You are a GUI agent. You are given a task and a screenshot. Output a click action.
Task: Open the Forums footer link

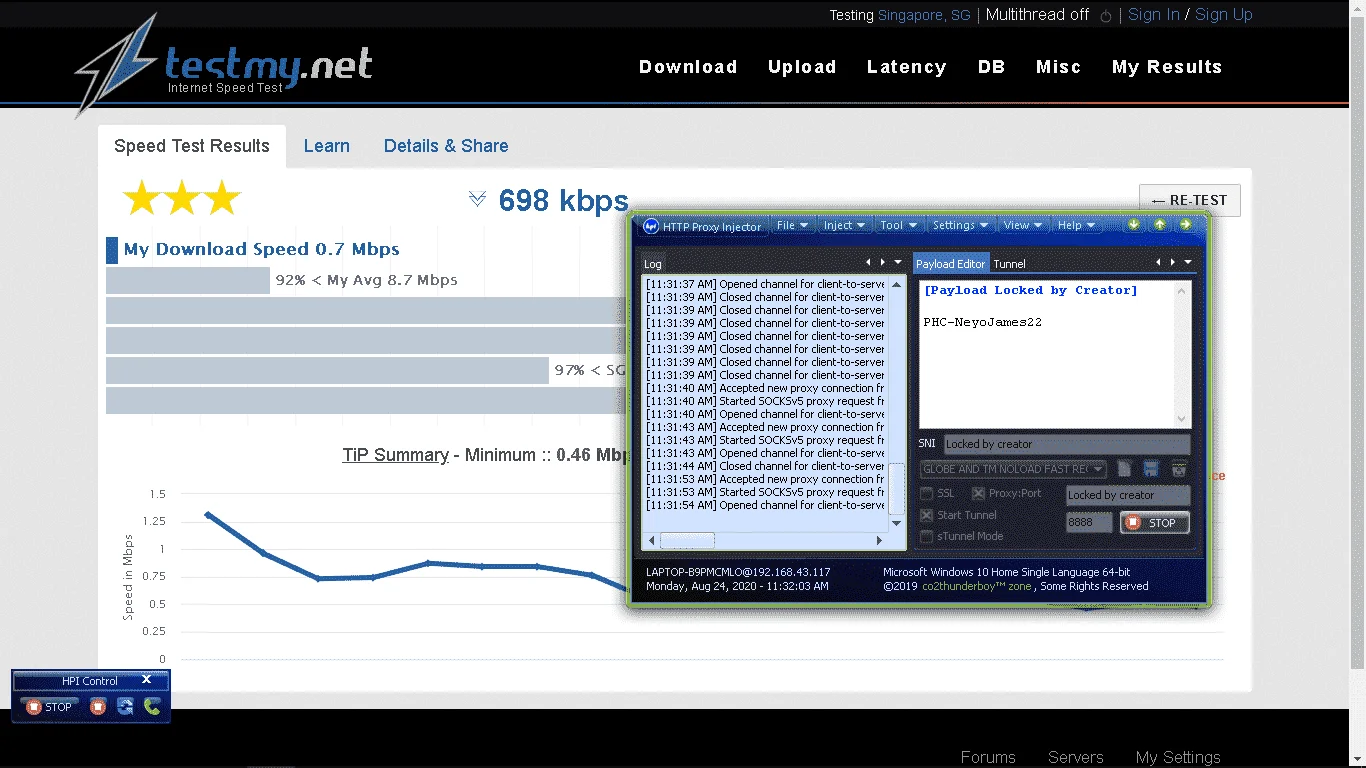click(988, 757)
